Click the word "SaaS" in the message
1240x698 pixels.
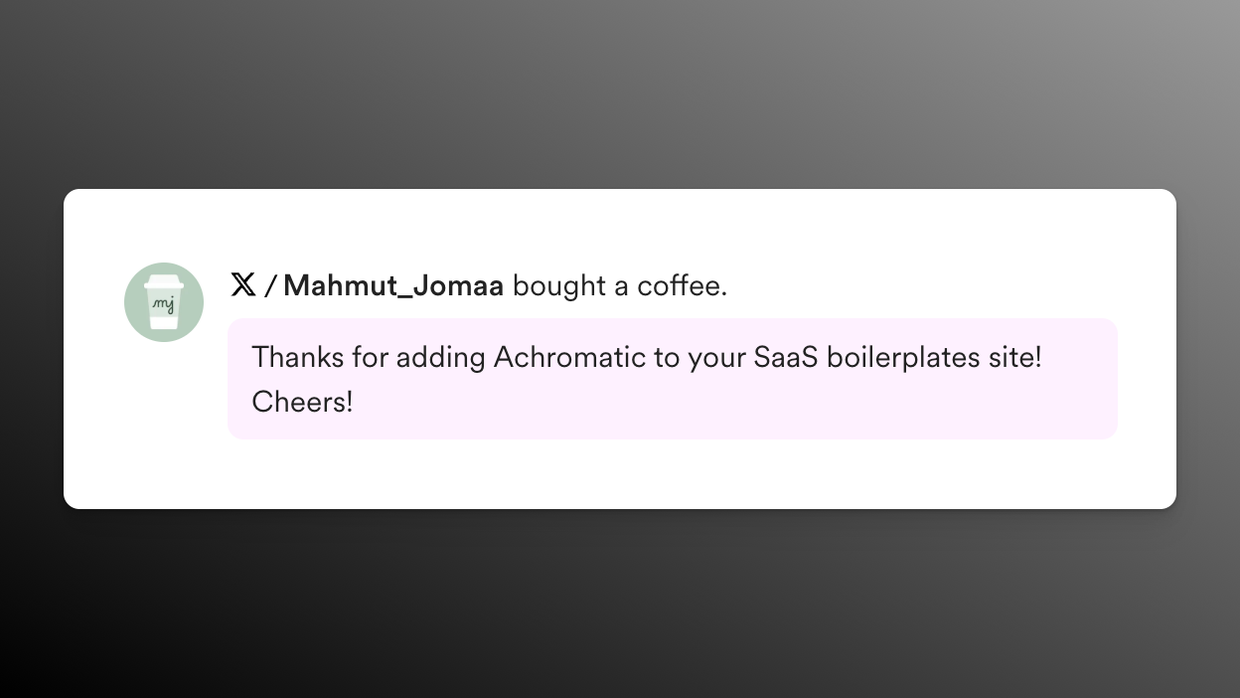tap(783, 357)
